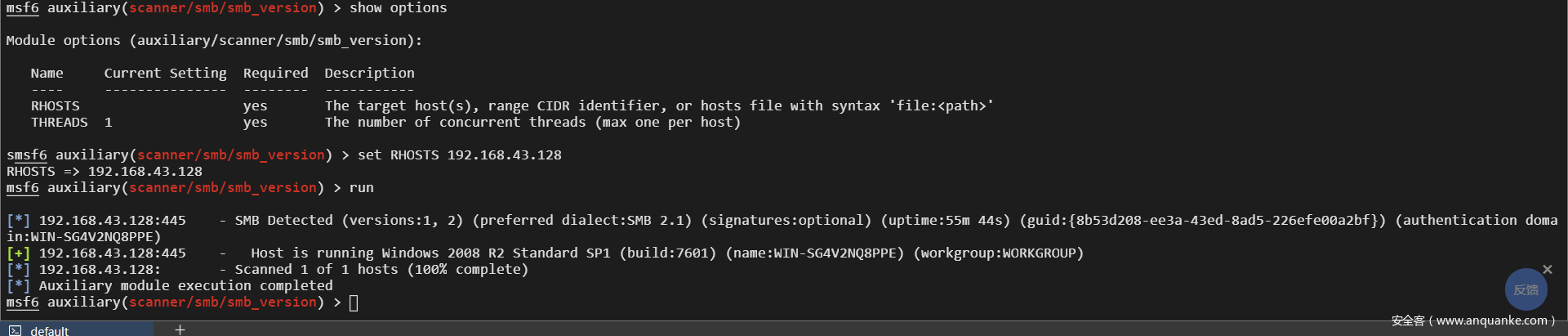
Task: Open the blue 反馈 feedback button
Action: [1526, 289]
